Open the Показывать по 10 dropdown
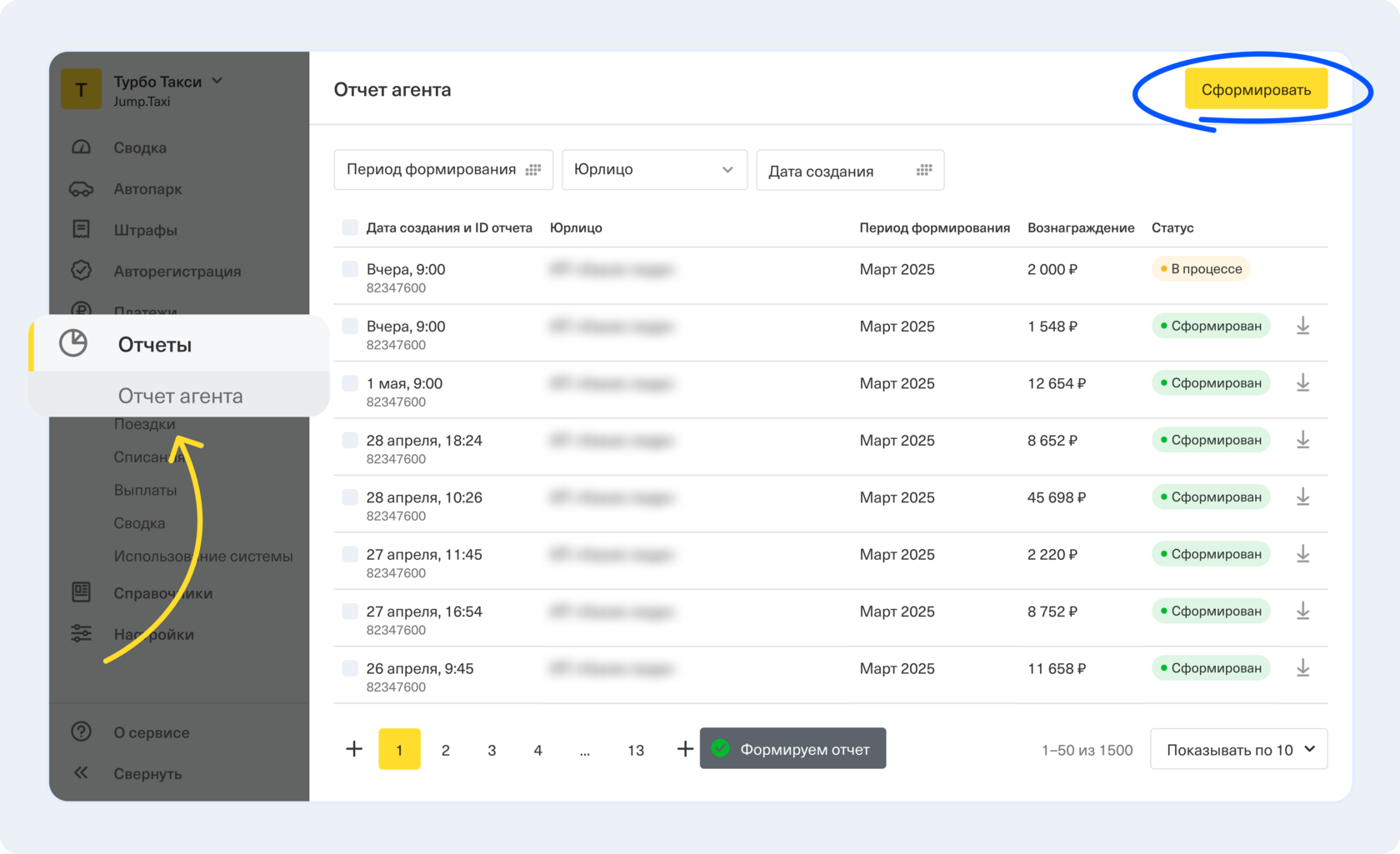The height and width of the screenshot is (854, 1400). click(x=1238, y=750)
